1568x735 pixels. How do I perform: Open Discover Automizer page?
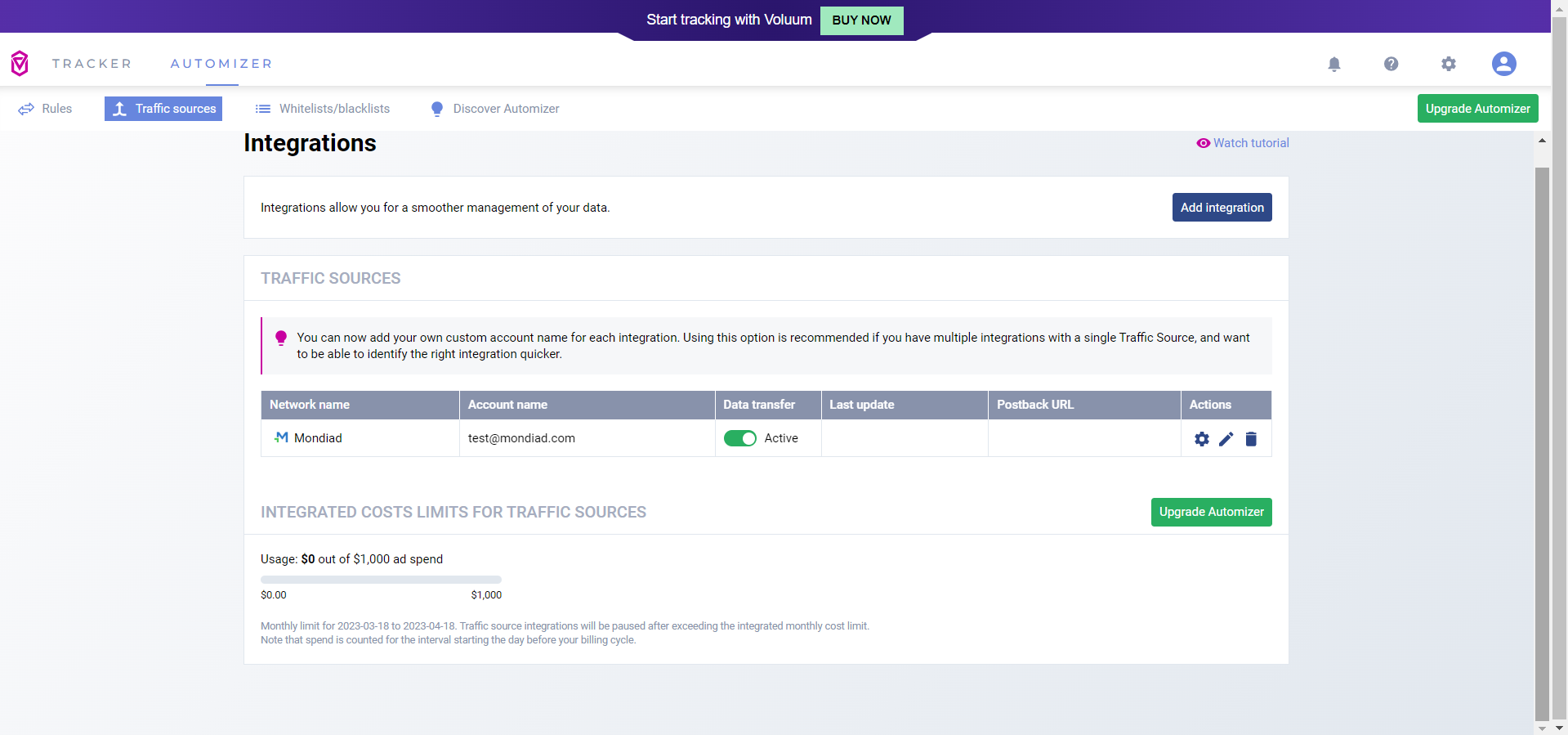495,109
